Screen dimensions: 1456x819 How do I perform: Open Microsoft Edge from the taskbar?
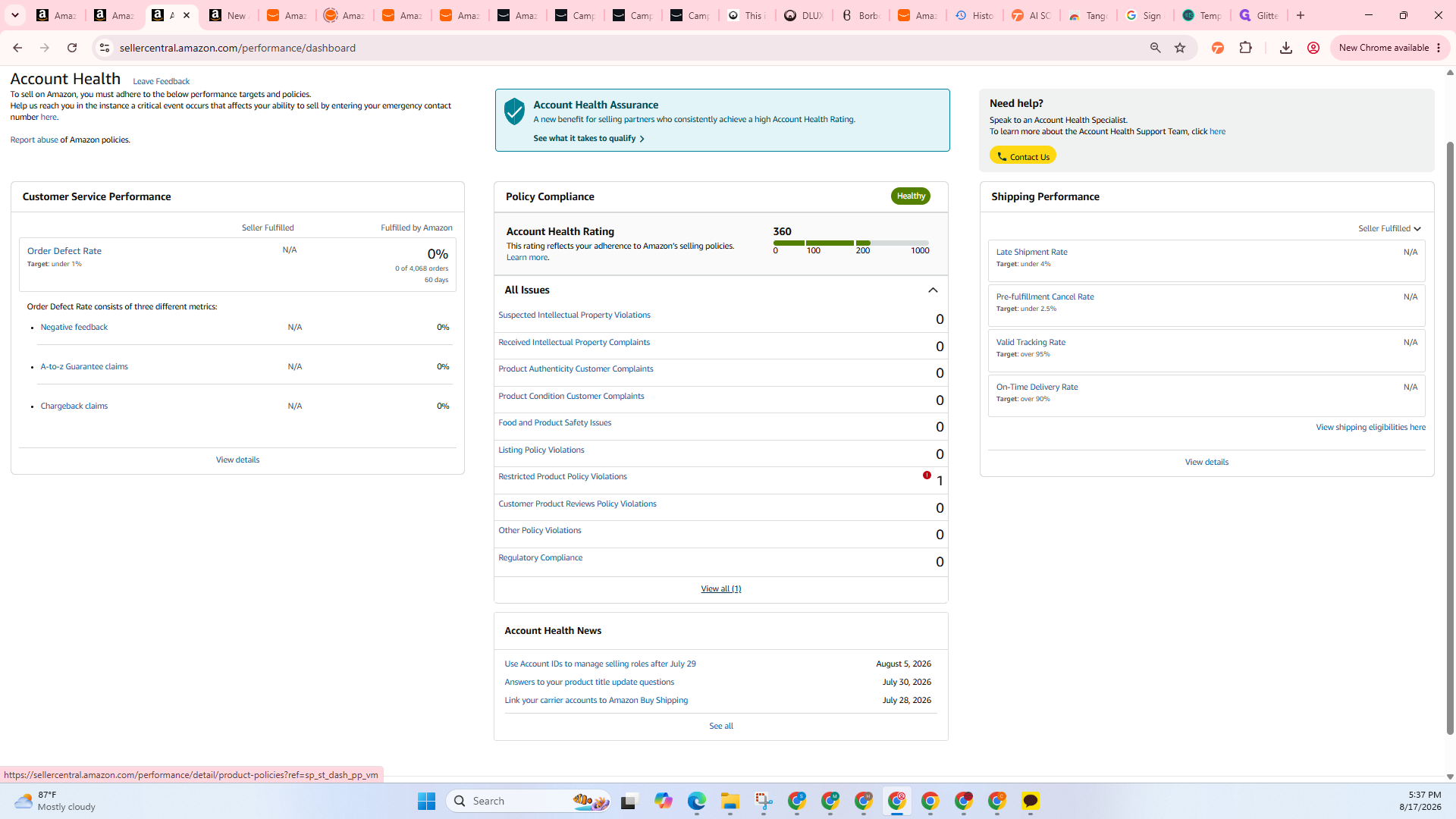point(697,801)
